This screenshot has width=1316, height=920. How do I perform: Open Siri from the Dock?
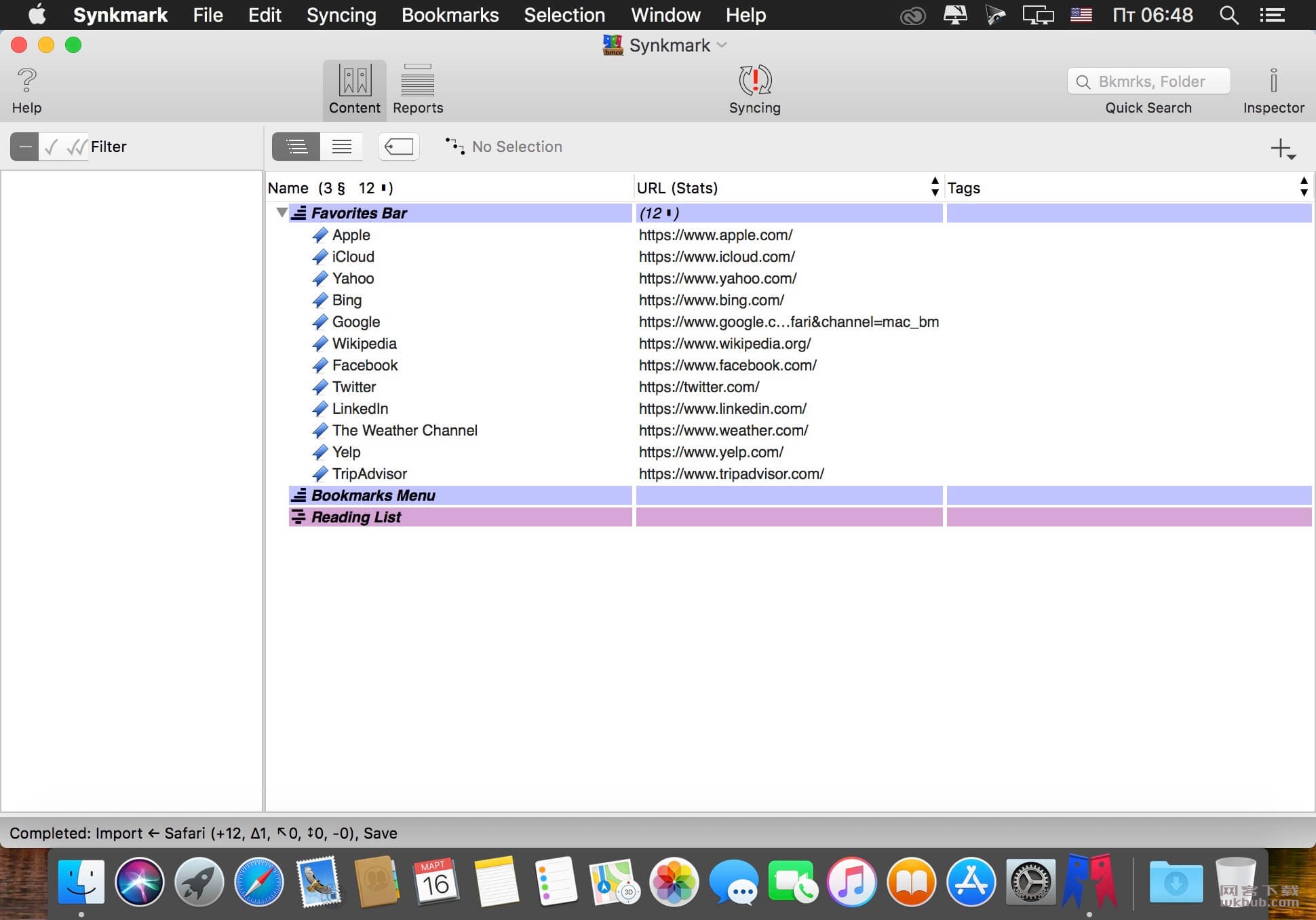(x=140, y=882)
